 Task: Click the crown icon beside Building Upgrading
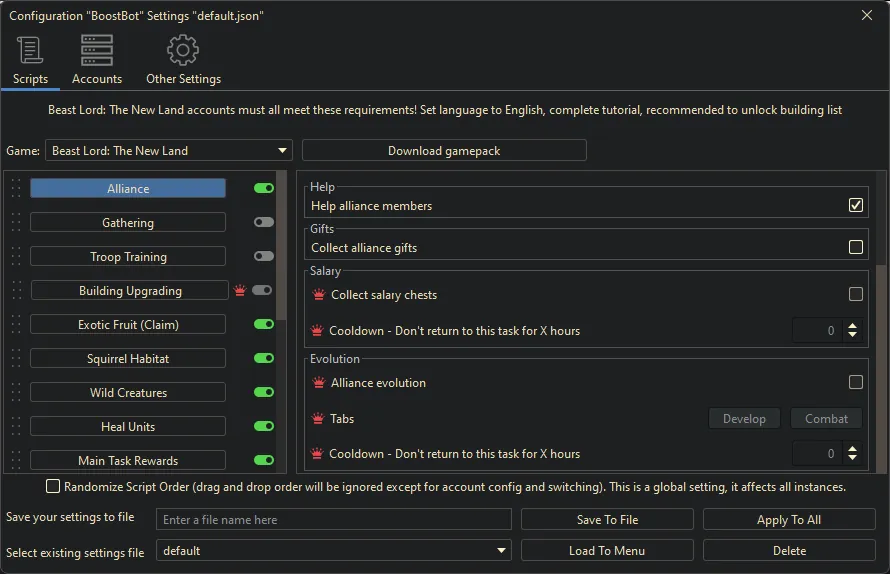coord(240,291)
